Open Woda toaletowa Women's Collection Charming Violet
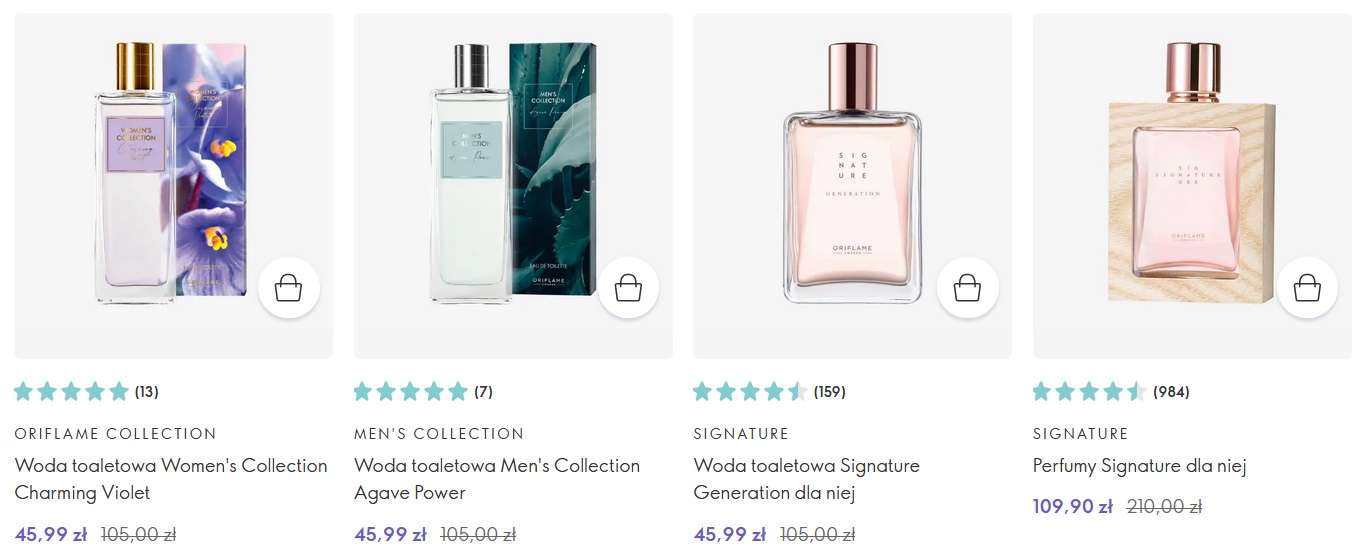The image size is (1362, 557). point(171,479)
